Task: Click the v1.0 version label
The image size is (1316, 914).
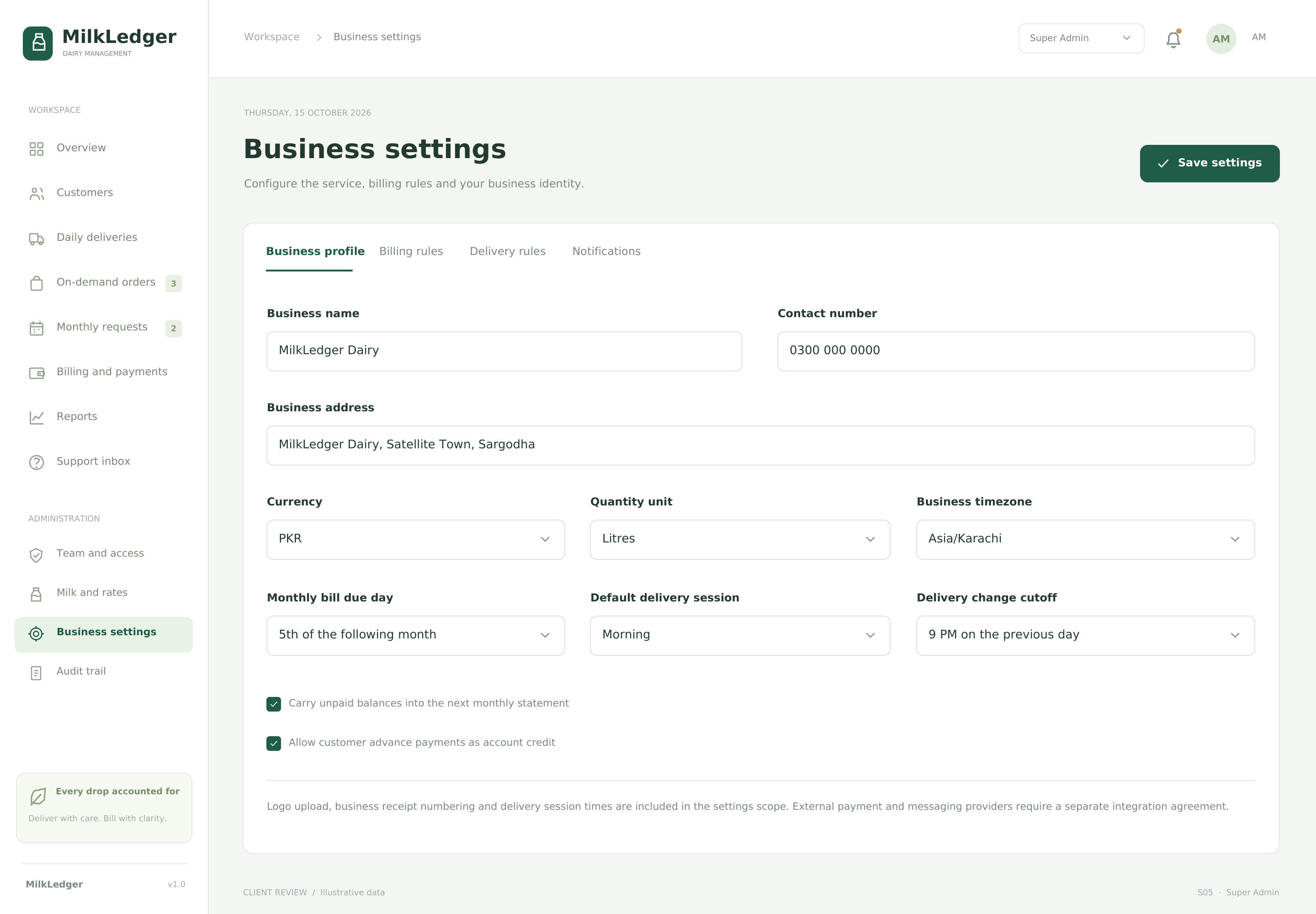Action: [176, 884]
